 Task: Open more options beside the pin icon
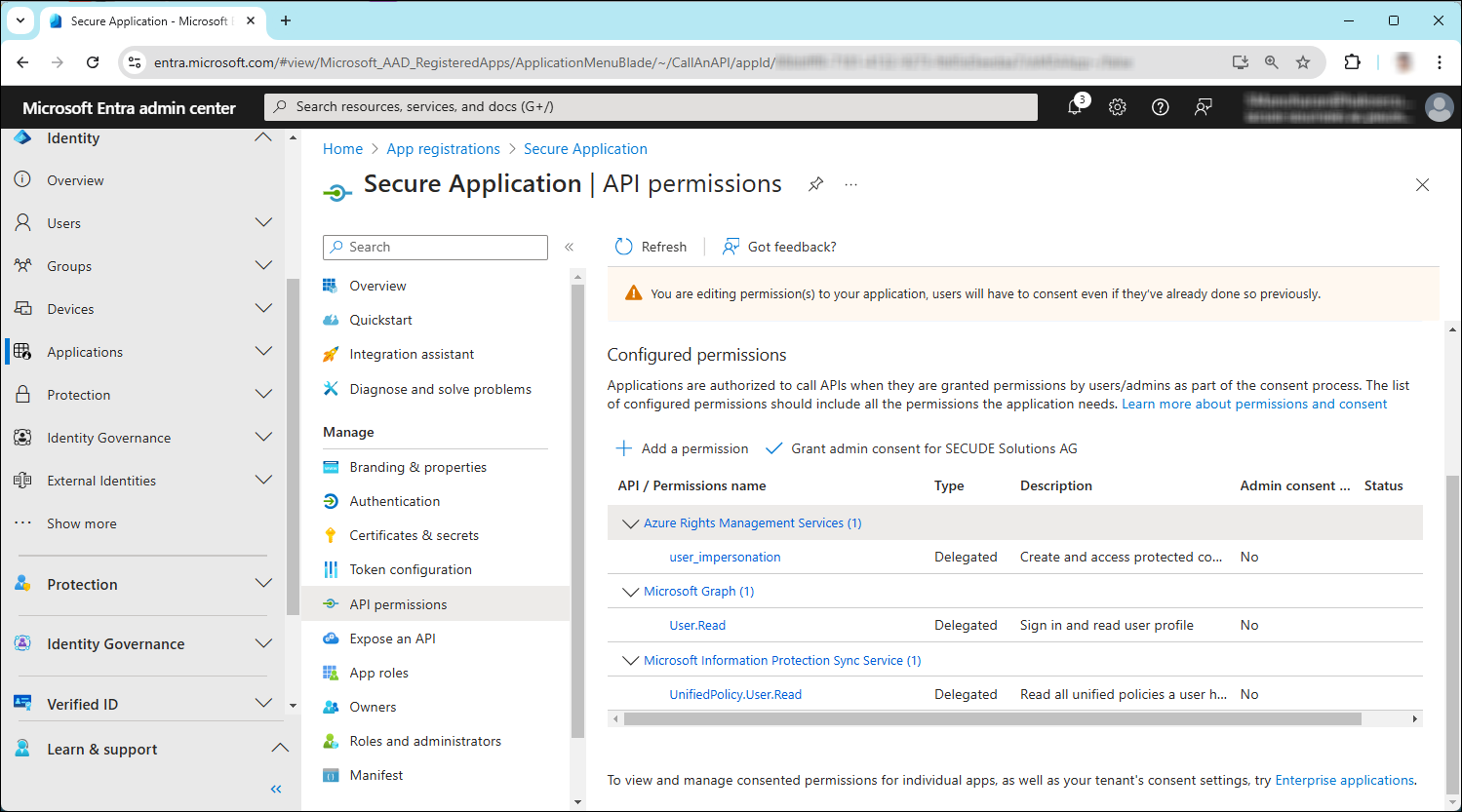tap(850, 183)
